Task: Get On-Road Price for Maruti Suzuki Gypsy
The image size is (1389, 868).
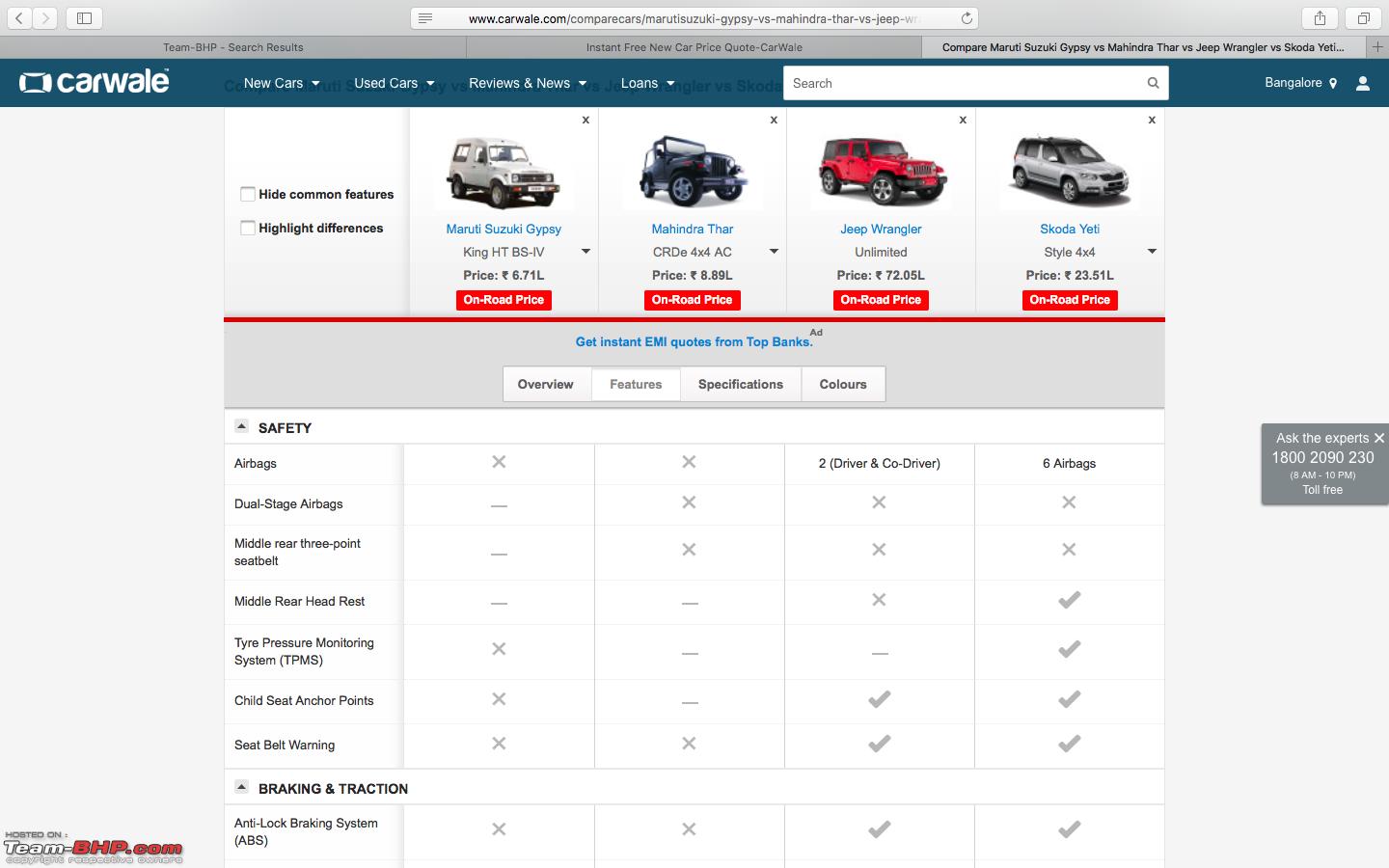Action: (x=504, y=300)
